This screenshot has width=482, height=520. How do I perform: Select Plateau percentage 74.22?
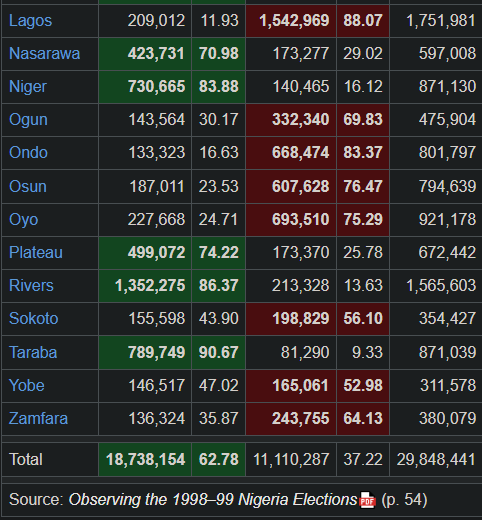219,252
